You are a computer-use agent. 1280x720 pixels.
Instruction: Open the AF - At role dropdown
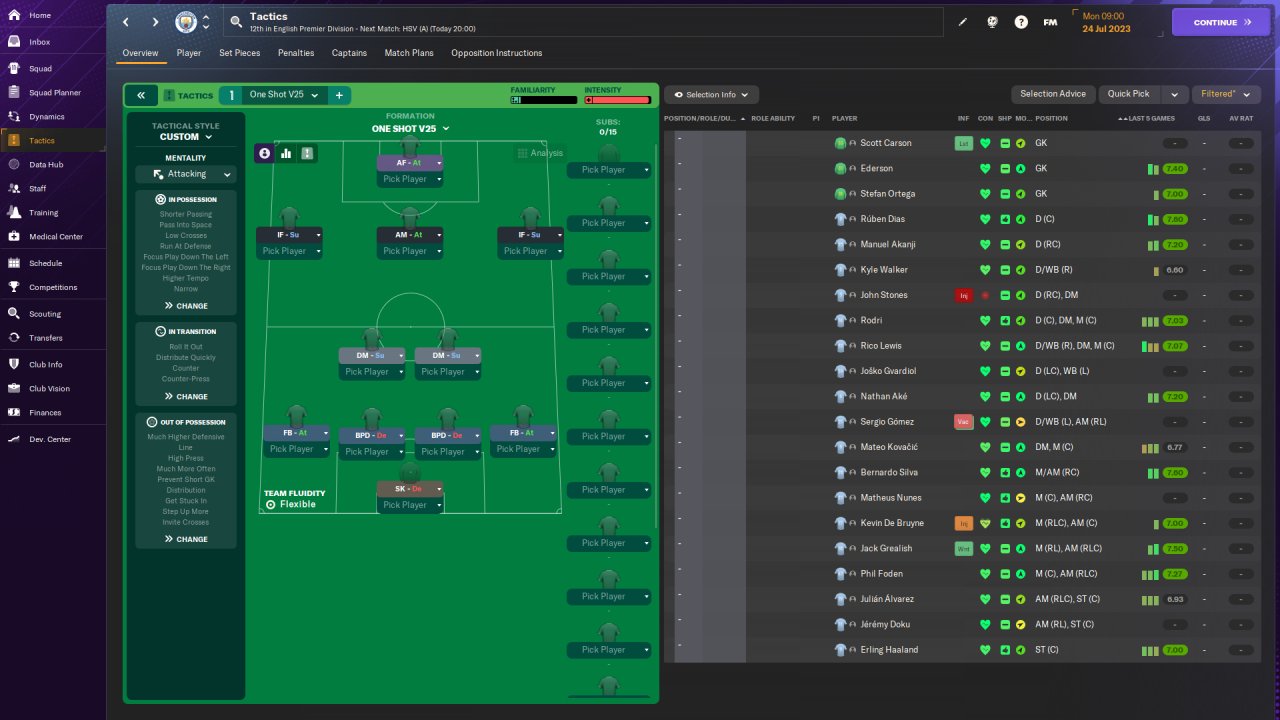coord(410,162)
